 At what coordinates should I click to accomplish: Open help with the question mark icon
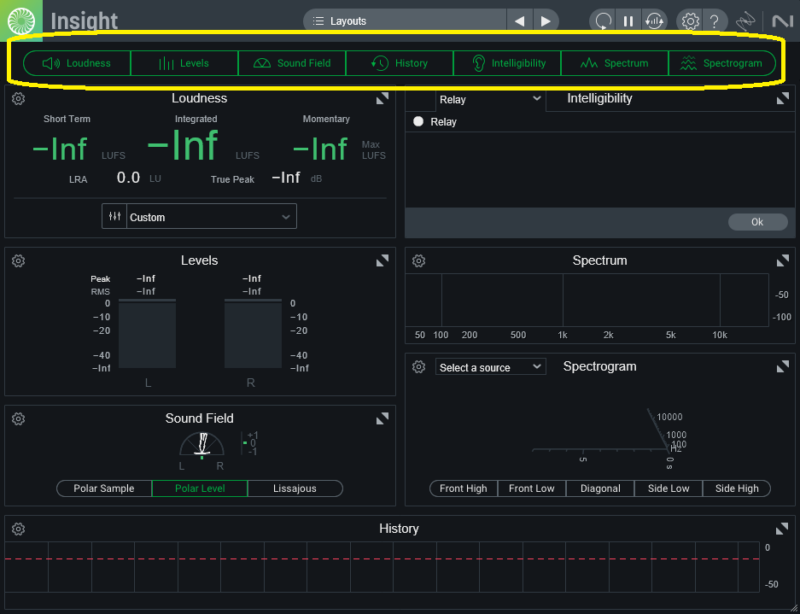pos(714,21)
